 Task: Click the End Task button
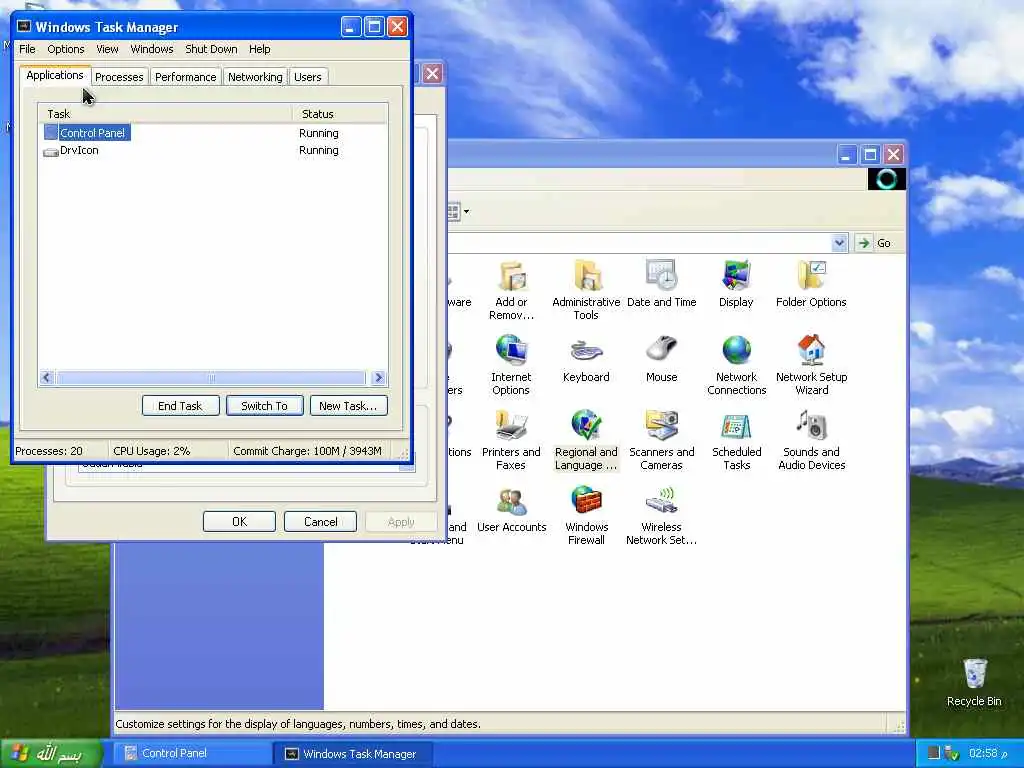click(x=180, y=406)
